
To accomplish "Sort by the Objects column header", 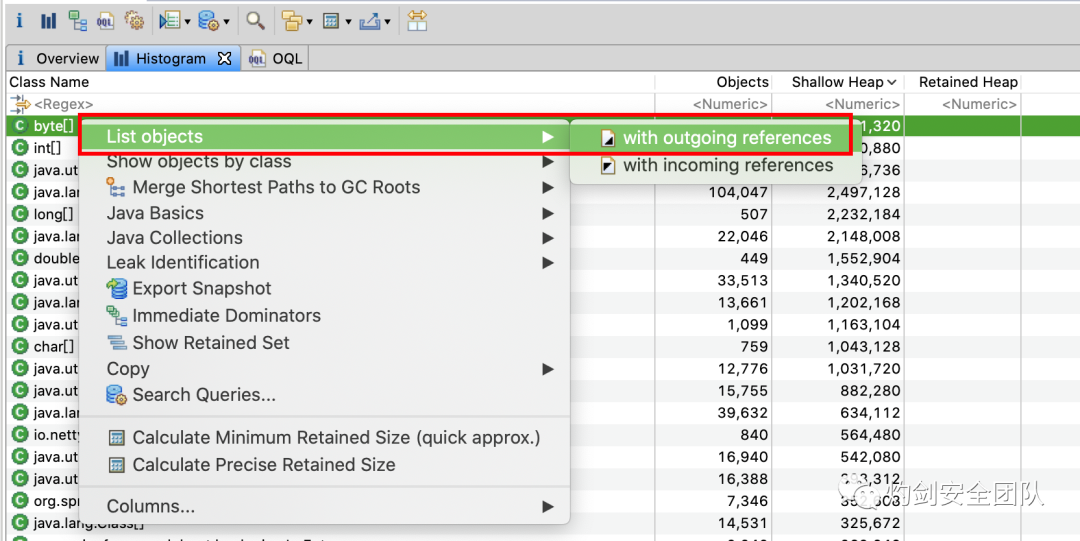I will pyautogui.click(x=742, y=82).
